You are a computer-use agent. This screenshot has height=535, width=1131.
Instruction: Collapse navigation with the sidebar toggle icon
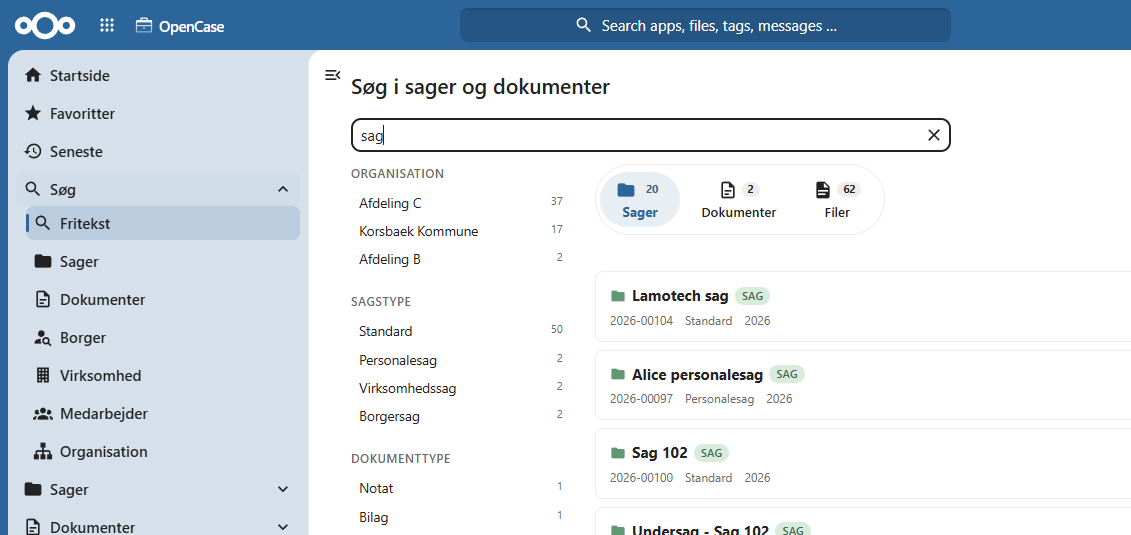point(333,75)
